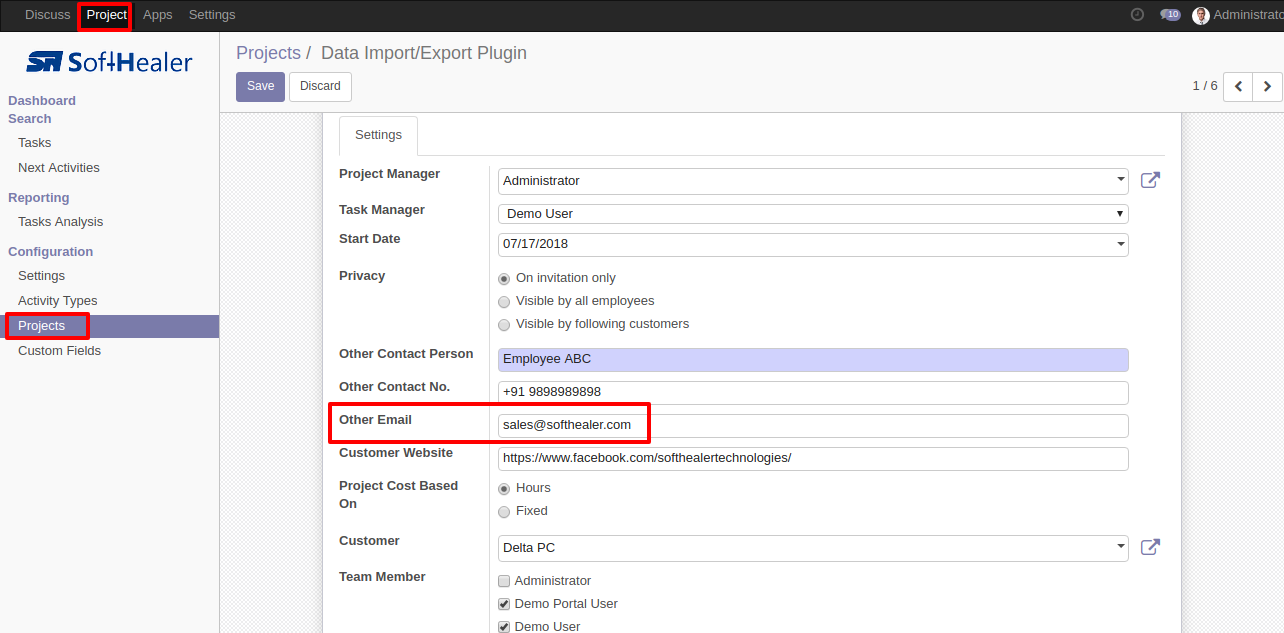Open the Settings menu in top bar
This screenshot has height=633, width=1284.
coord(212,15)
